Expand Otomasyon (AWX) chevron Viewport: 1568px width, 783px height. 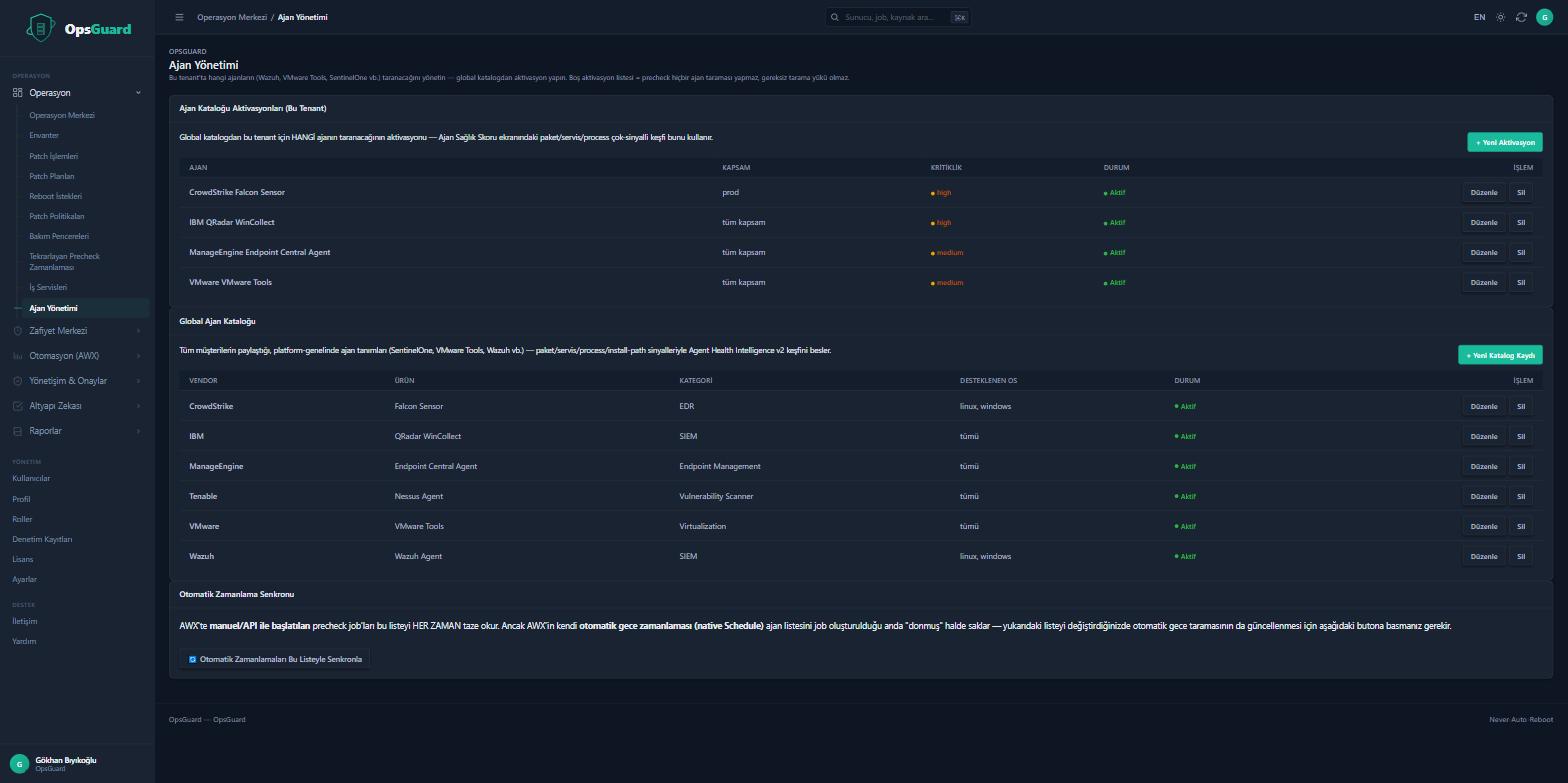click(x=138, y=356)
